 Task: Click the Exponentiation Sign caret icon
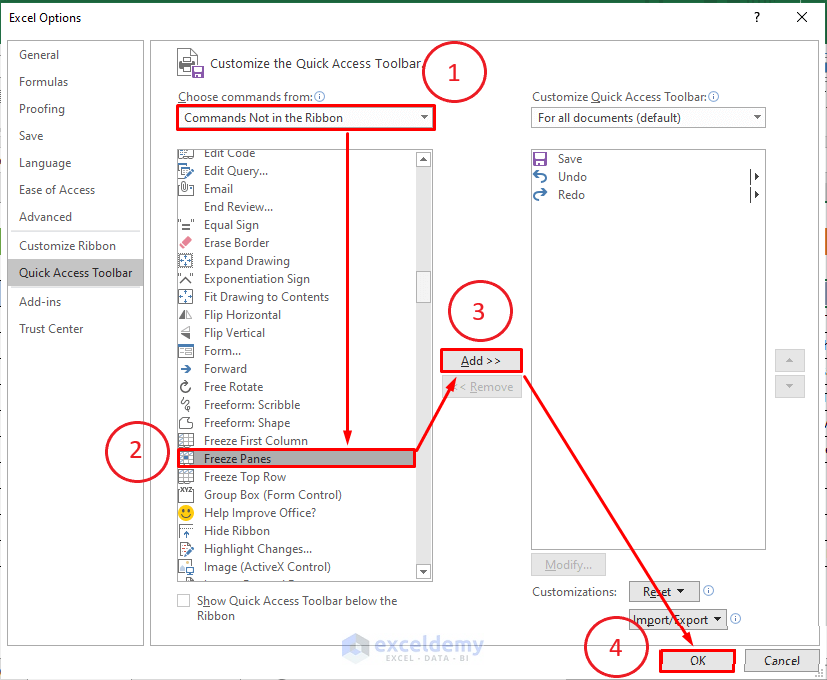click(186, 279)
